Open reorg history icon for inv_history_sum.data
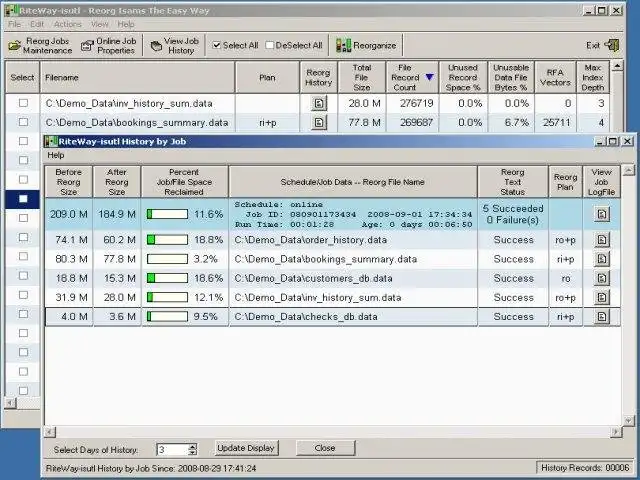 (319, 103)
